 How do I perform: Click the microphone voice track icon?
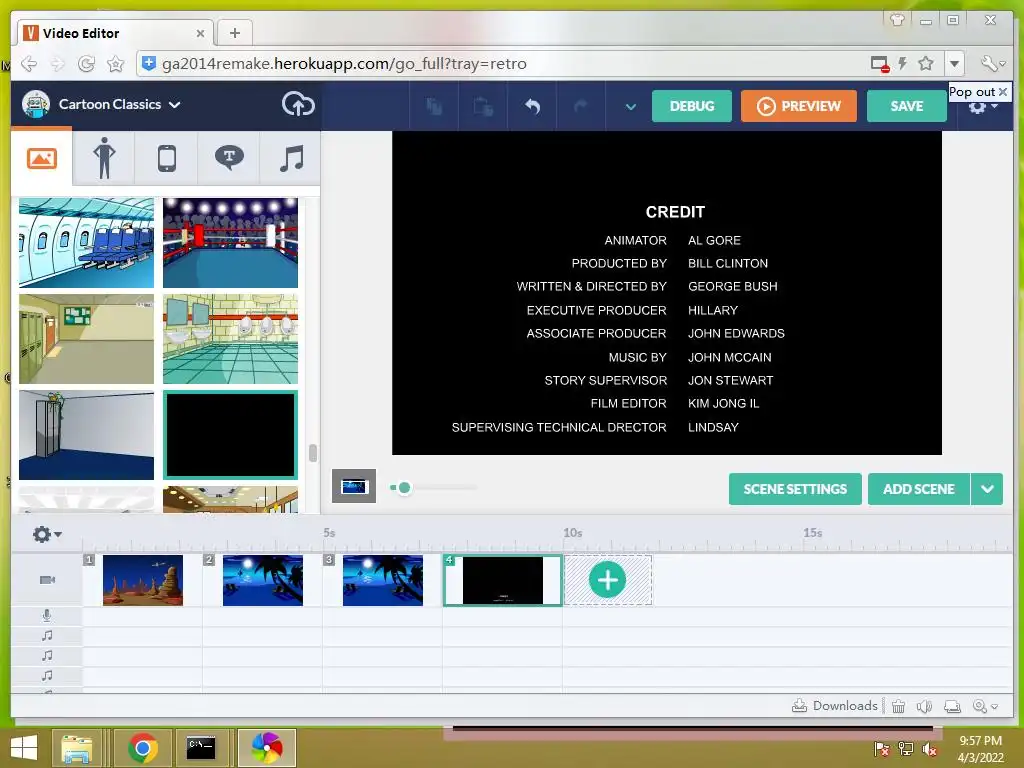pyautogui.click(x=47, y=615)
